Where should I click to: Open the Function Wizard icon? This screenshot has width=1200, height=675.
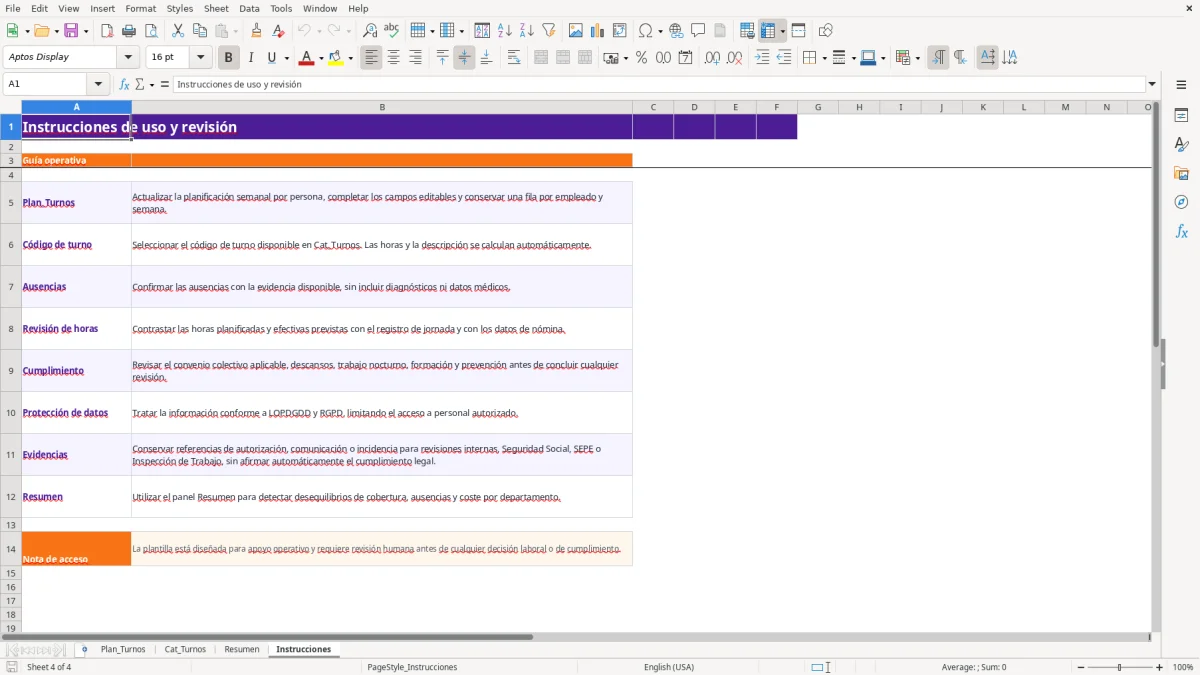[x=125, y=85]
